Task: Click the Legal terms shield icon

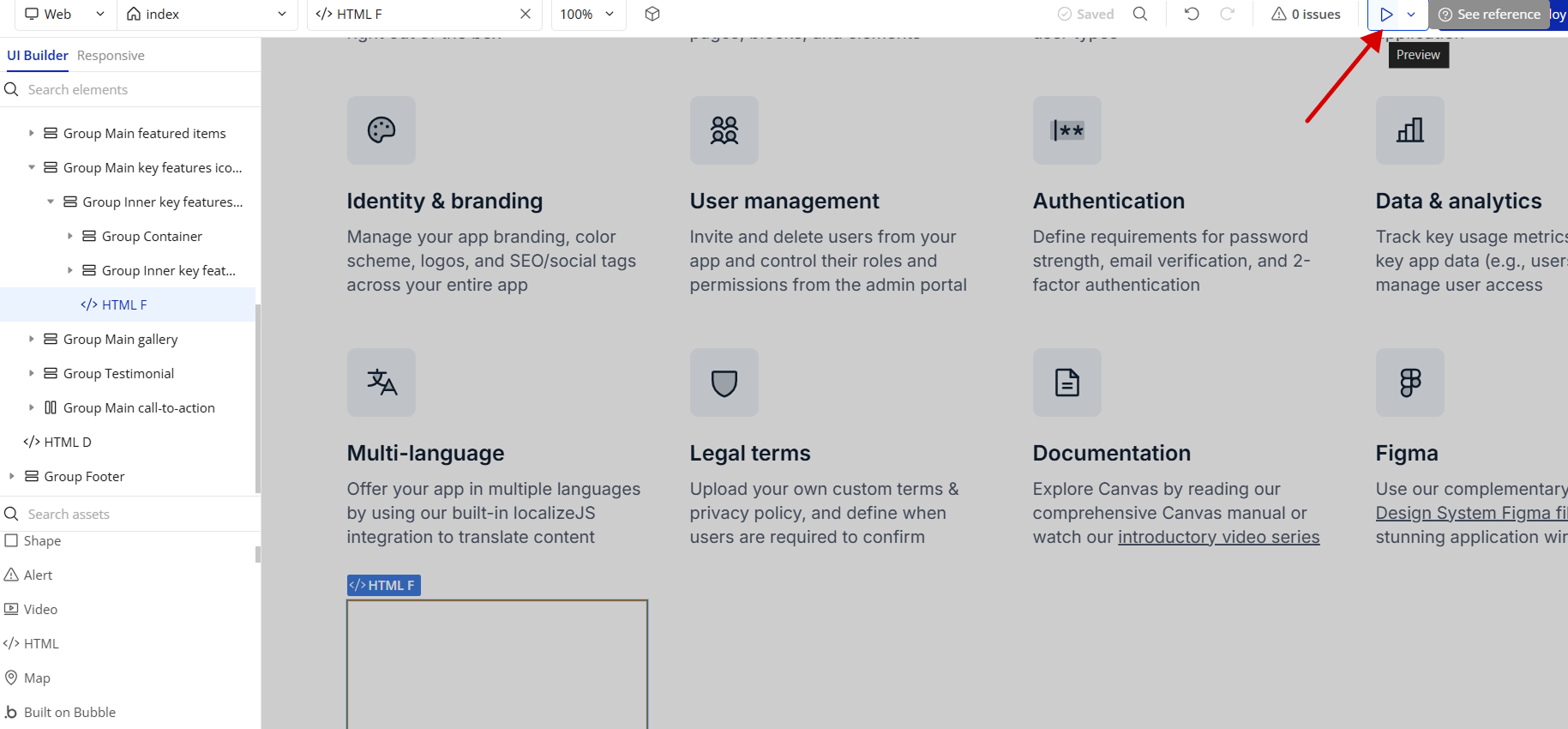Action: point(724,383)
